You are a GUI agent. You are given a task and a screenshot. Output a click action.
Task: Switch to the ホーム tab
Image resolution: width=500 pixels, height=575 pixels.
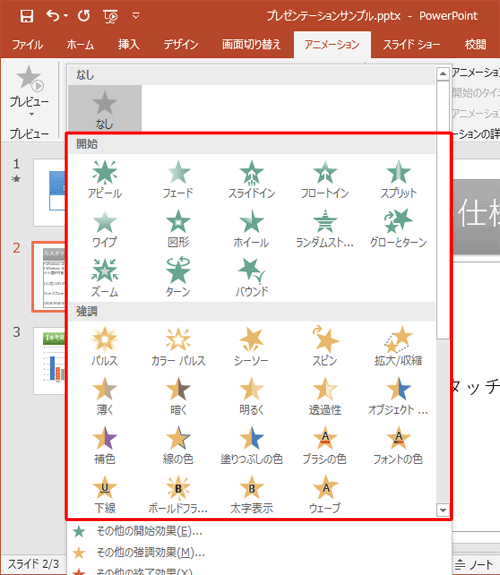[x=80, y=45]
